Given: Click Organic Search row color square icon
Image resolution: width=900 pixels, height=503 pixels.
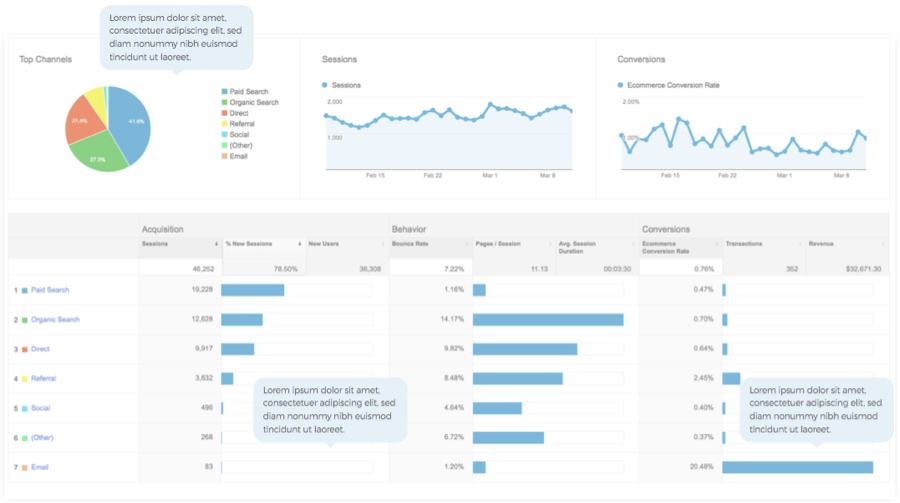Looking at the screenshot, I should 25,320.
